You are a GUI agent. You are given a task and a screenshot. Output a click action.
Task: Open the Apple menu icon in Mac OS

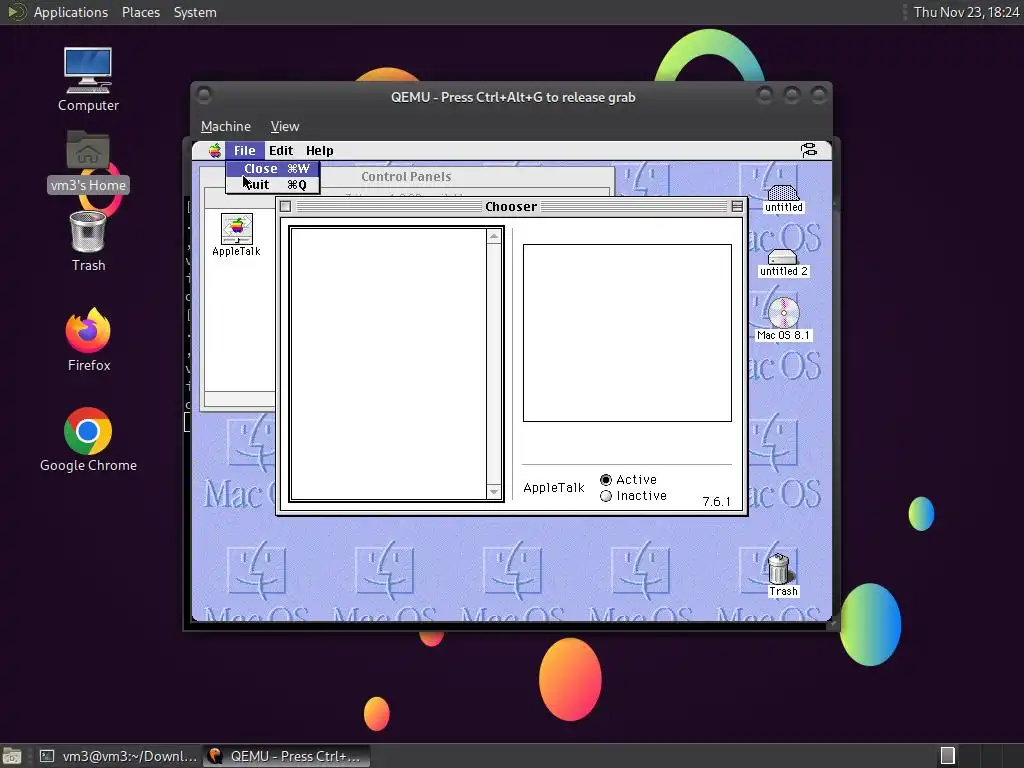(215, 151)
